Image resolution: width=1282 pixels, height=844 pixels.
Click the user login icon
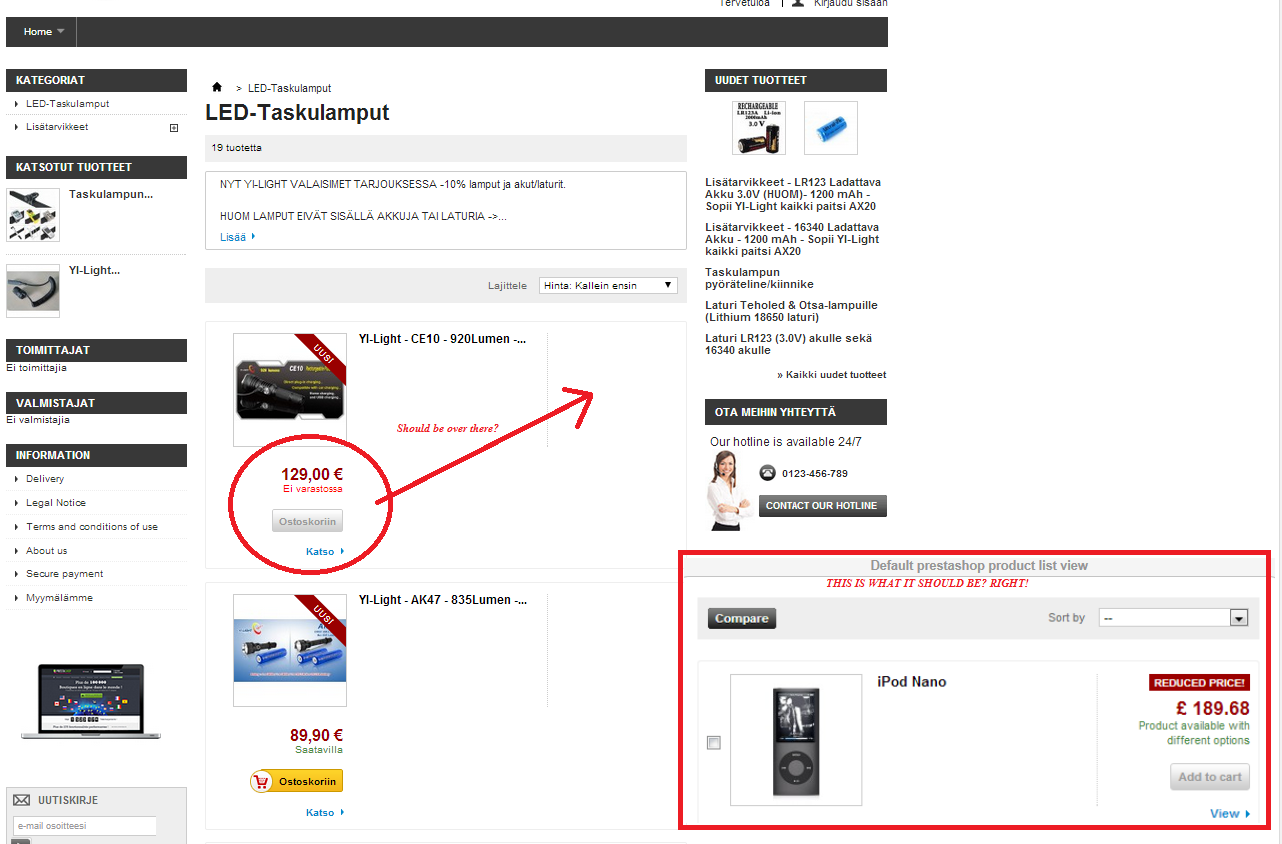point(798,3)
